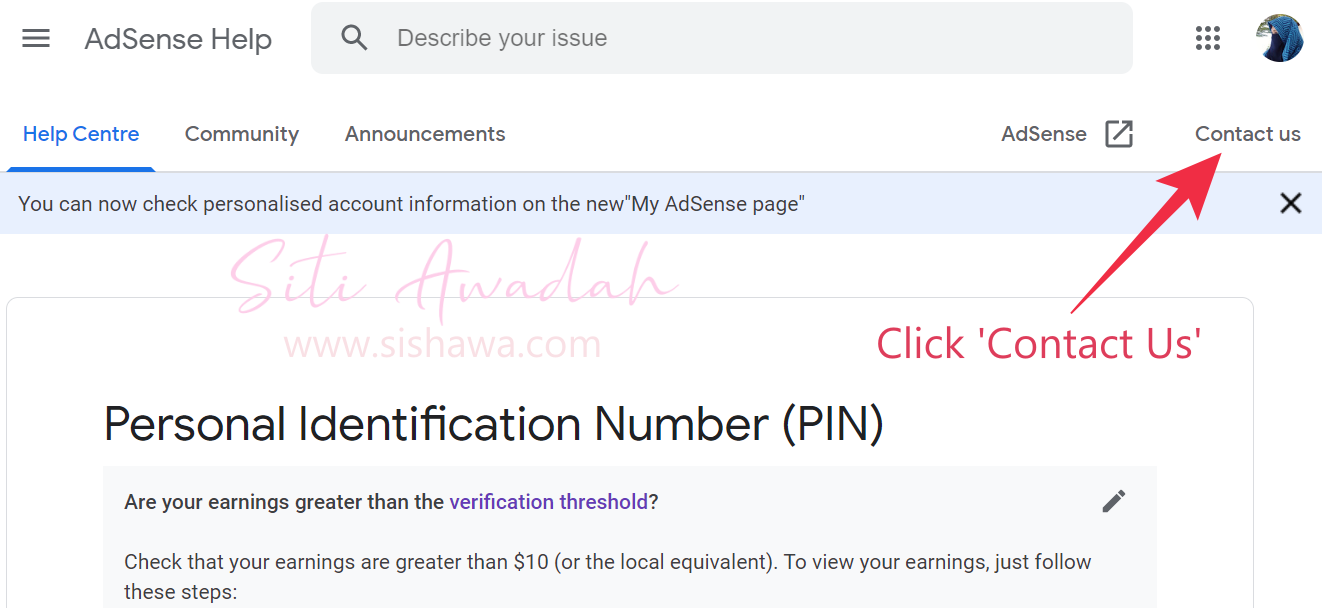
Task: Click the AdSense Help title
Action: 178,39
